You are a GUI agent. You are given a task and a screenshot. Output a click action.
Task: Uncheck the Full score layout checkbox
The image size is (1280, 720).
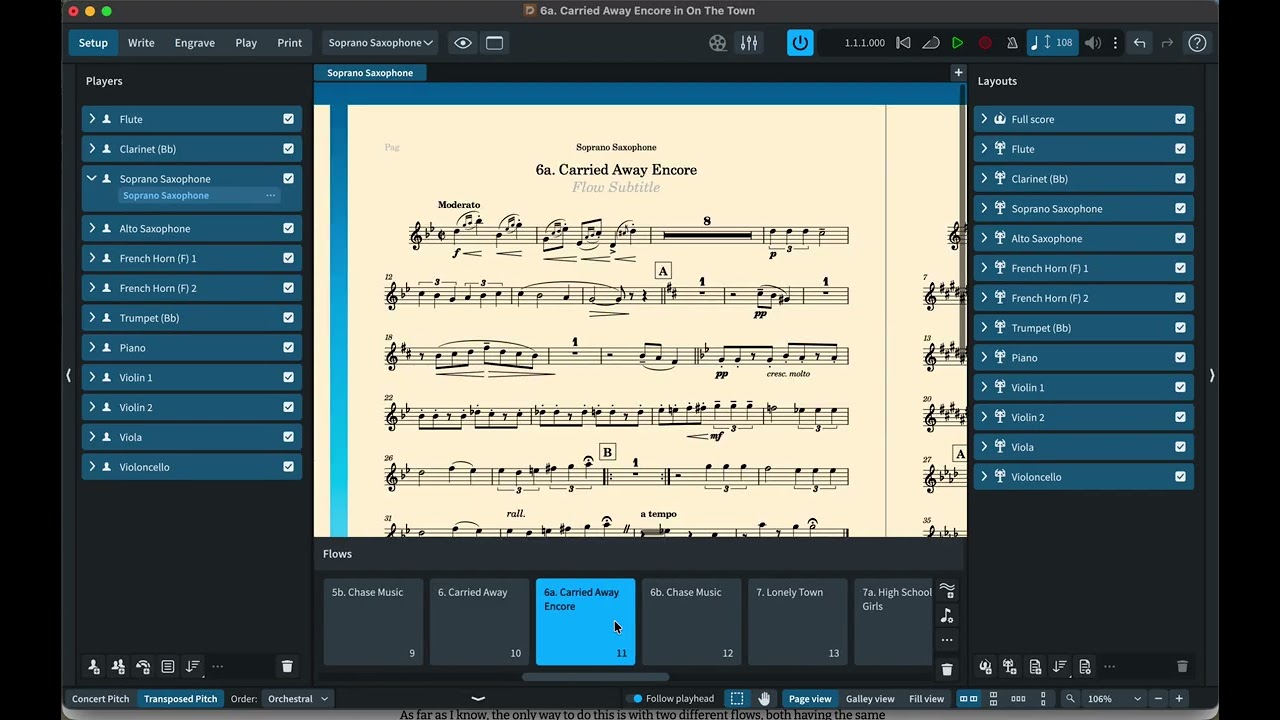1180,119
